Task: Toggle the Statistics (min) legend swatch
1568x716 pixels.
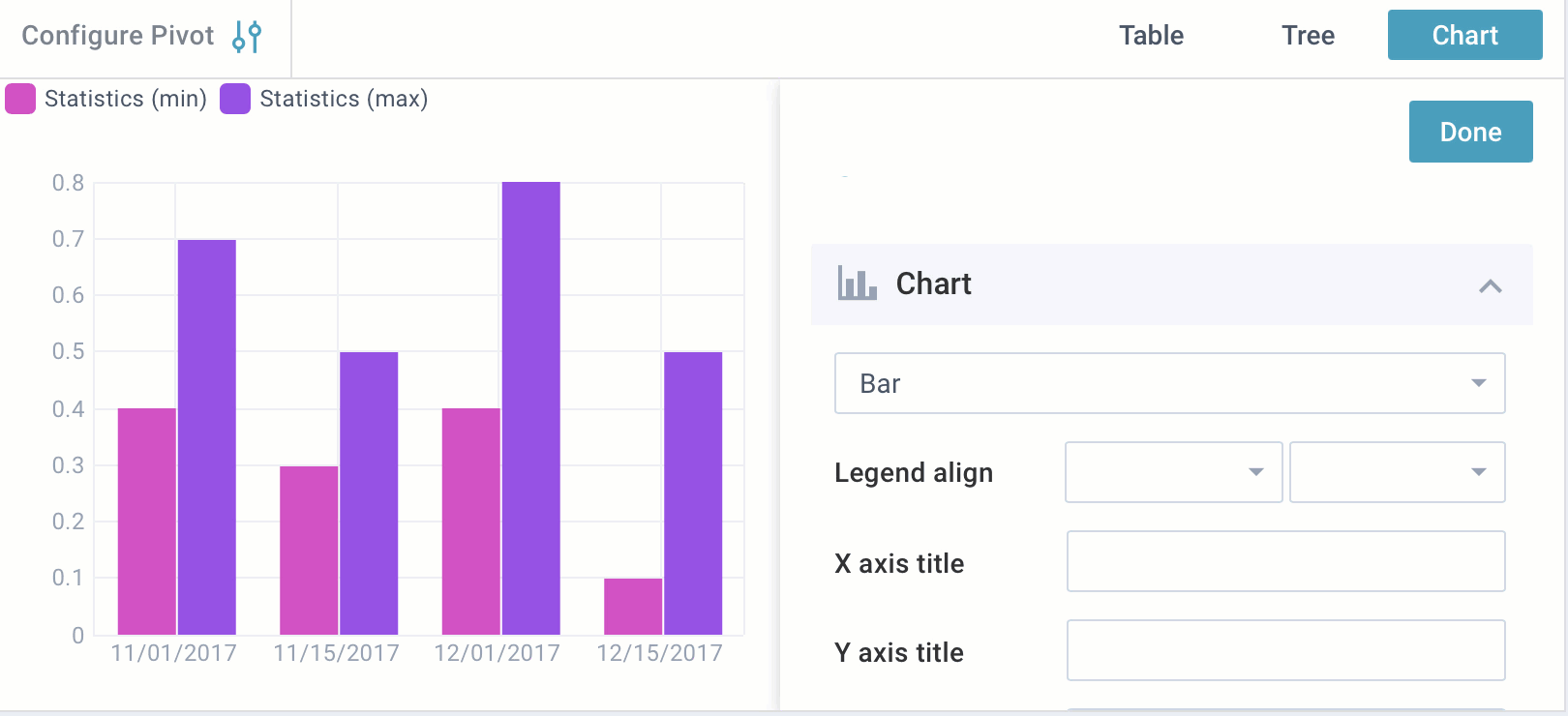Action: click(x=20, y=99)
